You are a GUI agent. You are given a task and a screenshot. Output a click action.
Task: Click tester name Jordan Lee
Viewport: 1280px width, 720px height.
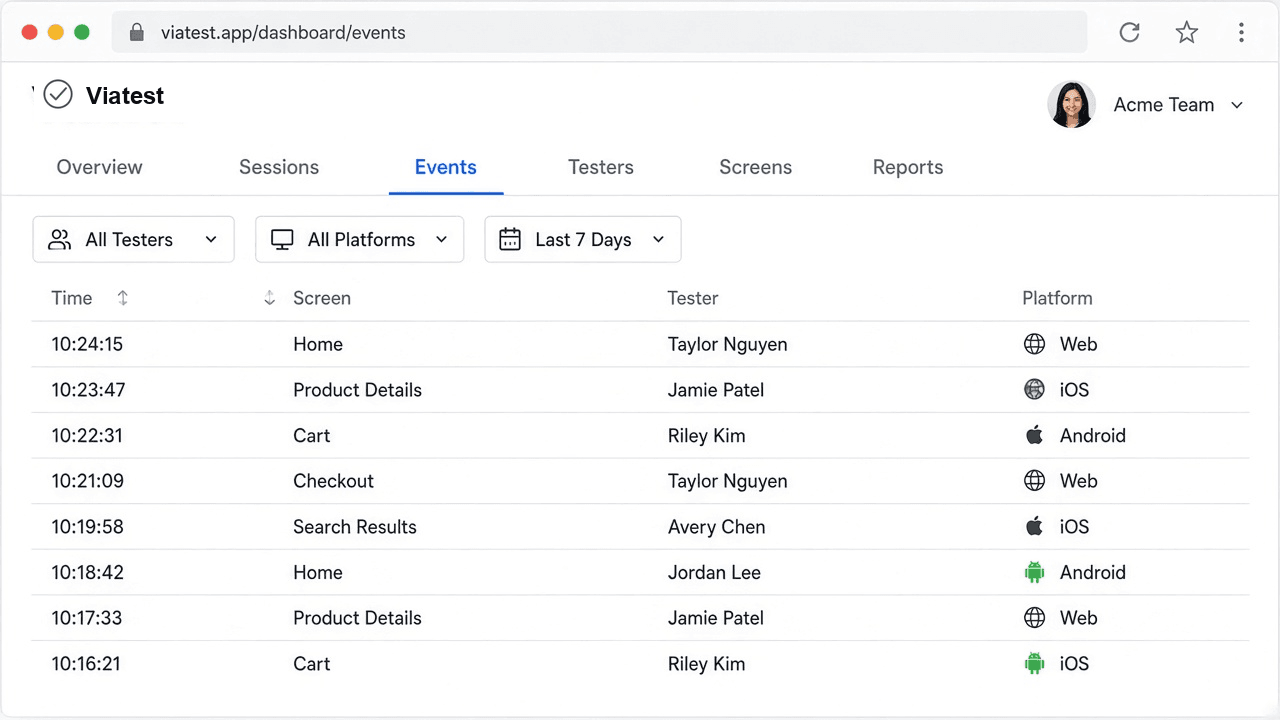(715, 572)
